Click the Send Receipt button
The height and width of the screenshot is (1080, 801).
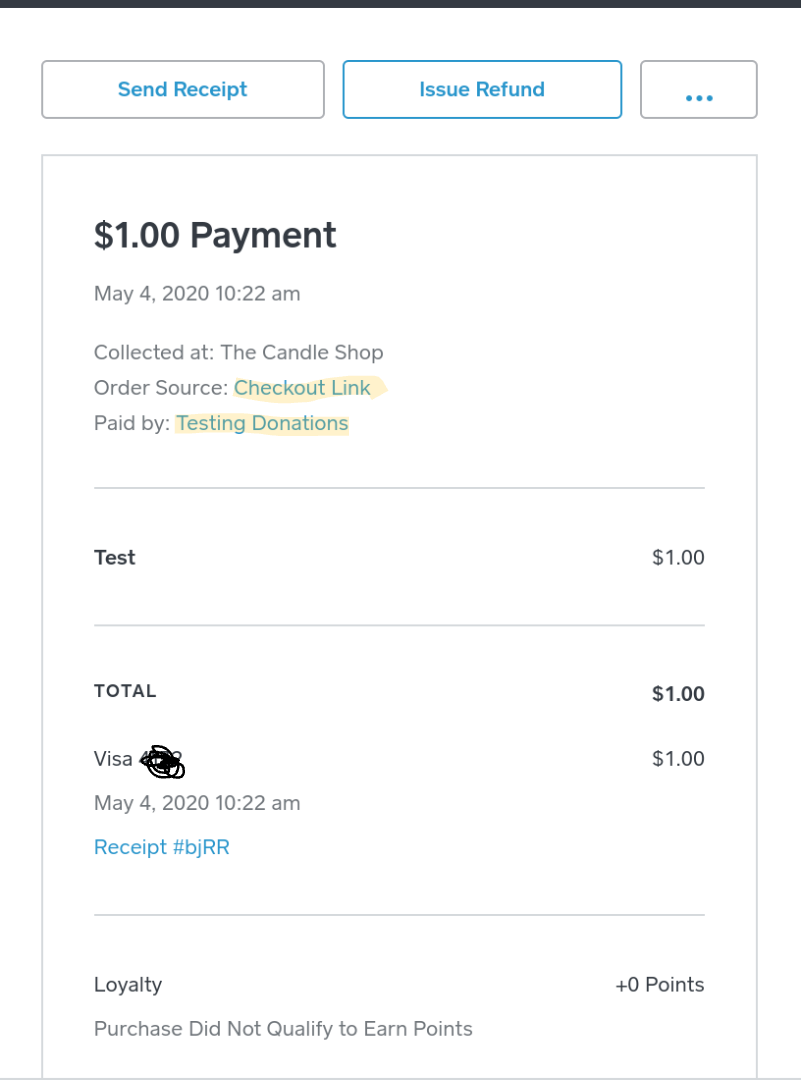pos(182,90)
